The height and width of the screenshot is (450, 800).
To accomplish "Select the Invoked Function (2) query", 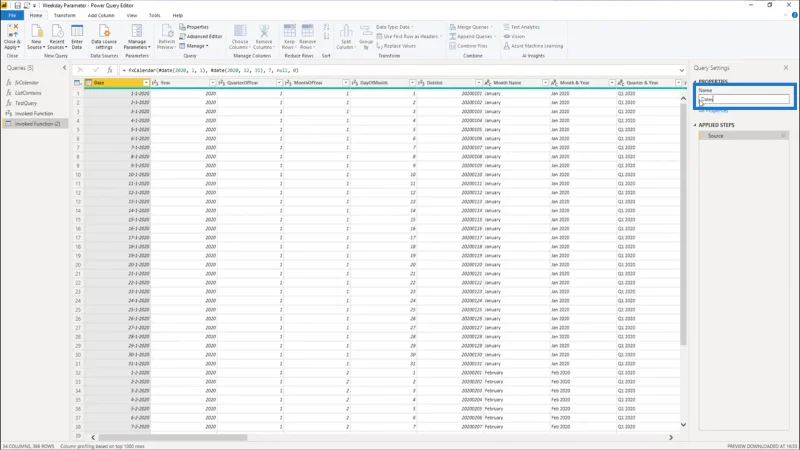I will (35, 123).
